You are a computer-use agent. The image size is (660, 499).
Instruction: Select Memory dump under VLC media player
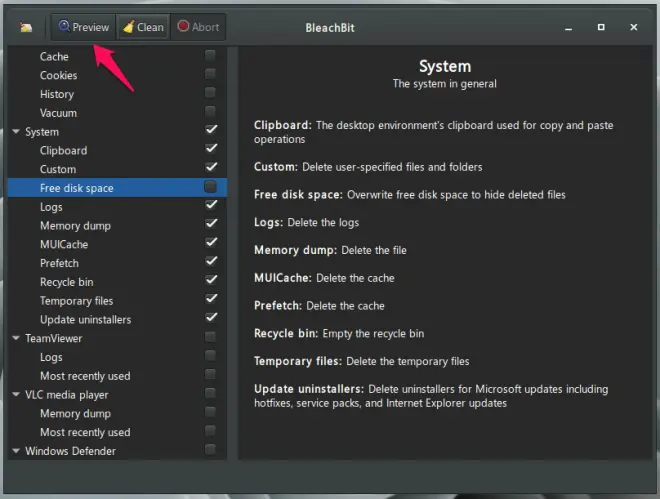click(117, 414)
